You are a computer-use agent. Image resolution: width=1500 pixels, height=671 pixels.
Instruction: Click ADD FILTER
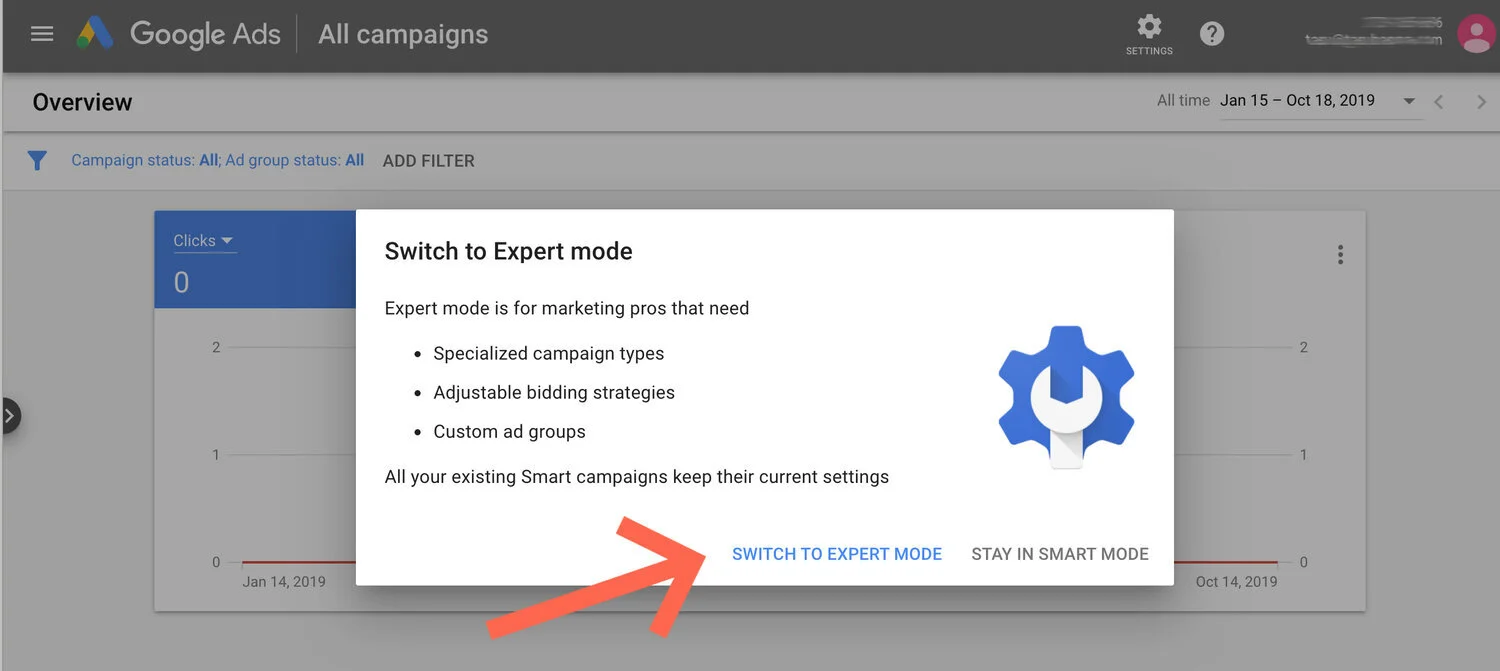coord(428,161)
